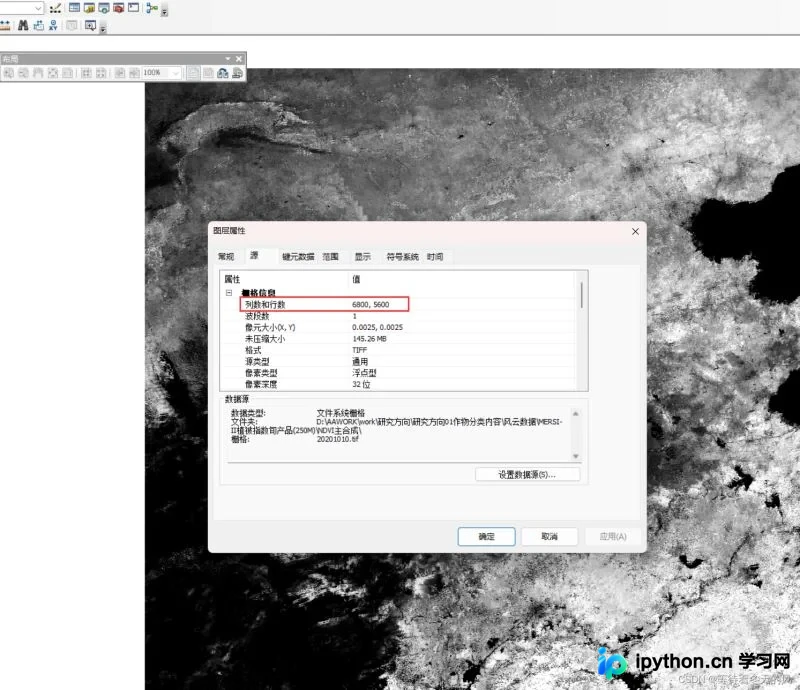Open the 100% zoom percentage dropdown
Viewport: 800px width, 690px height.
(x=176, y=73)
